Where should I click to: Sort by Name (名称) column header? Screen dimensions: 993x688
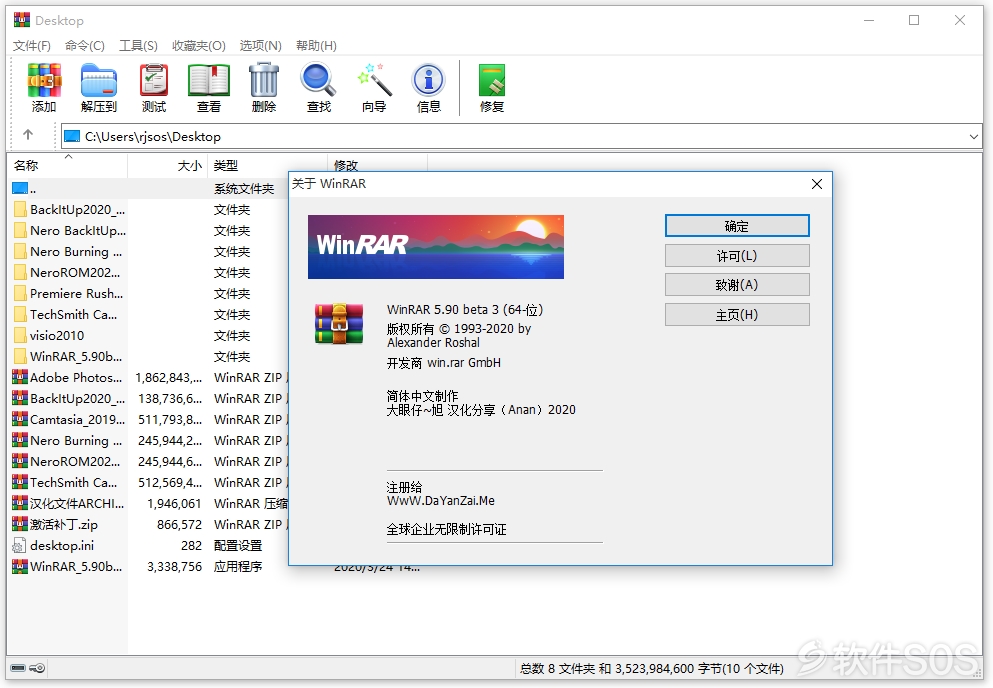(x=67, y=165)
